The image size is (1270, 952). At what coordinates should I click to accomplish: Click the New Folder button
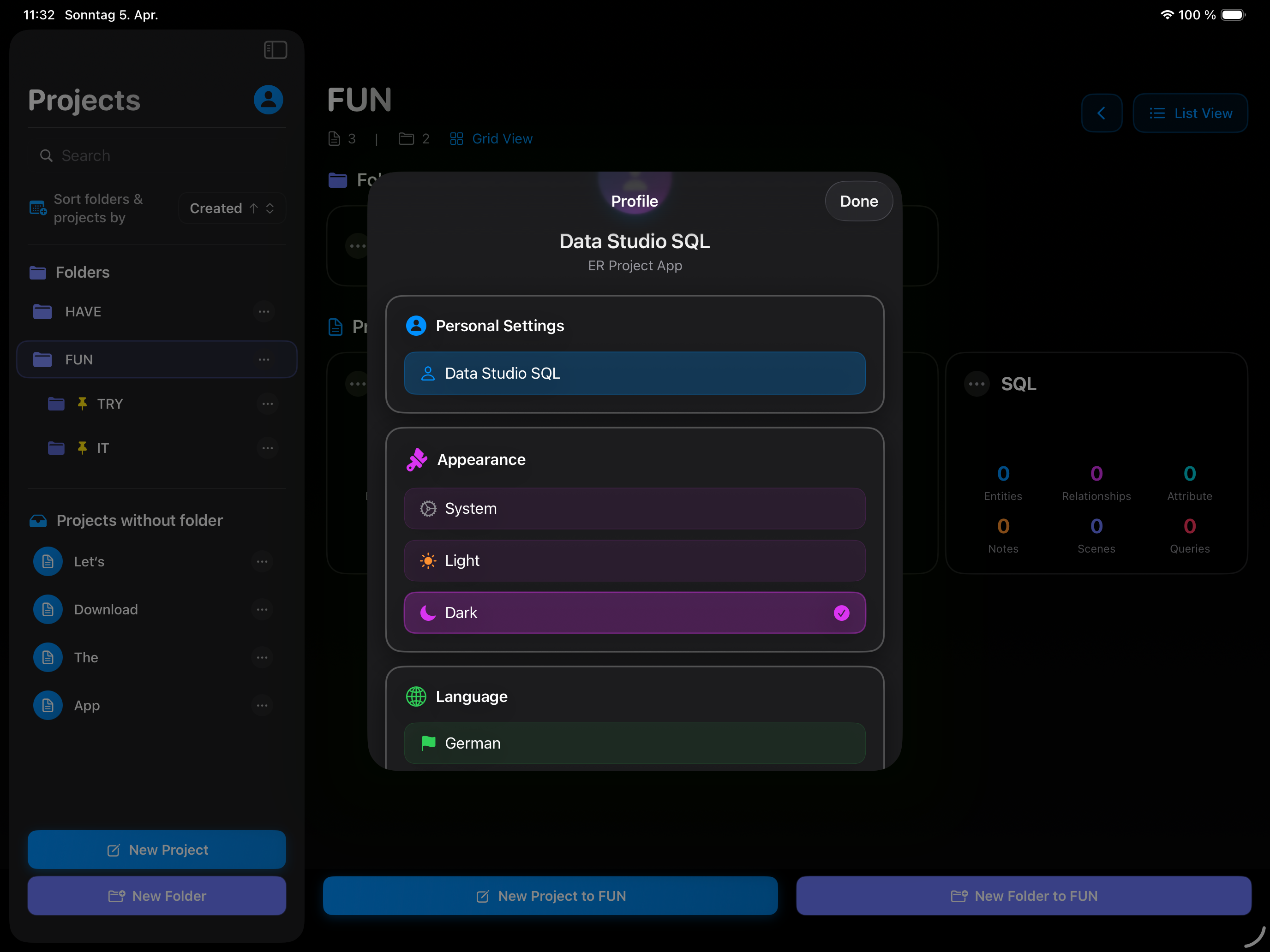click(157, 896)
